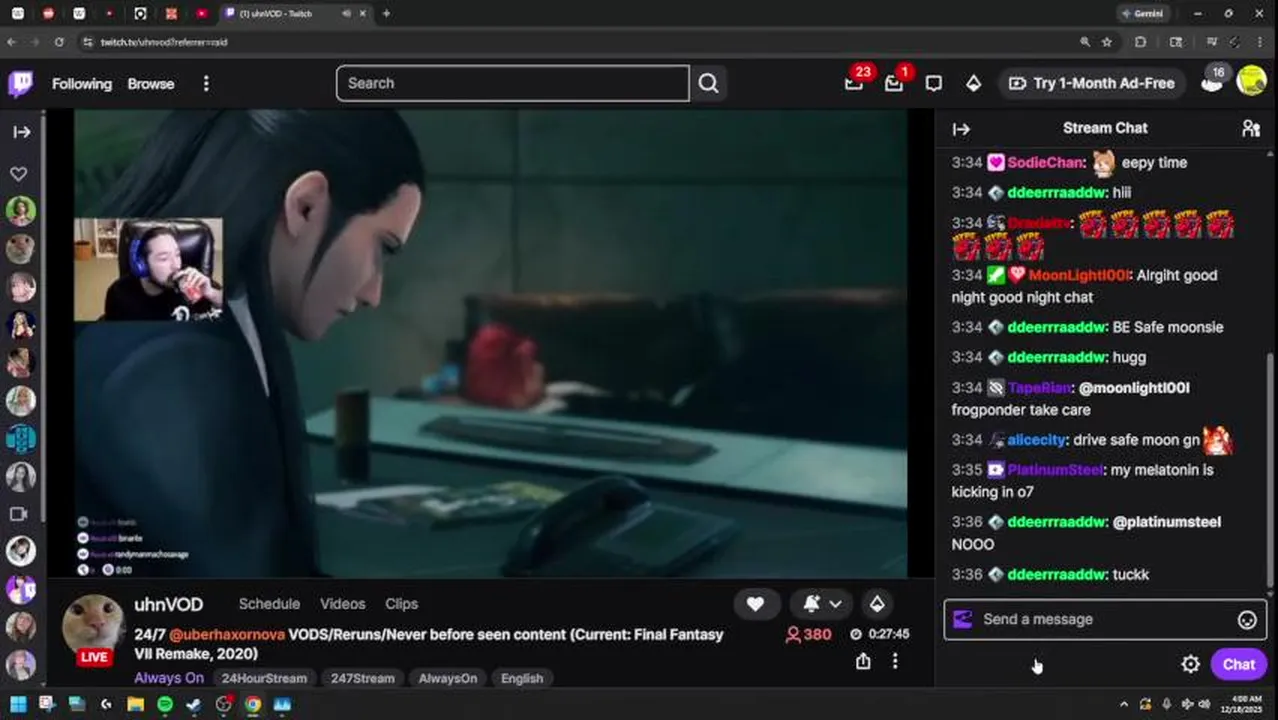Viewport: 1278px width, 720px height.
Task: Open the Browse page
Action: coord(151,84)
